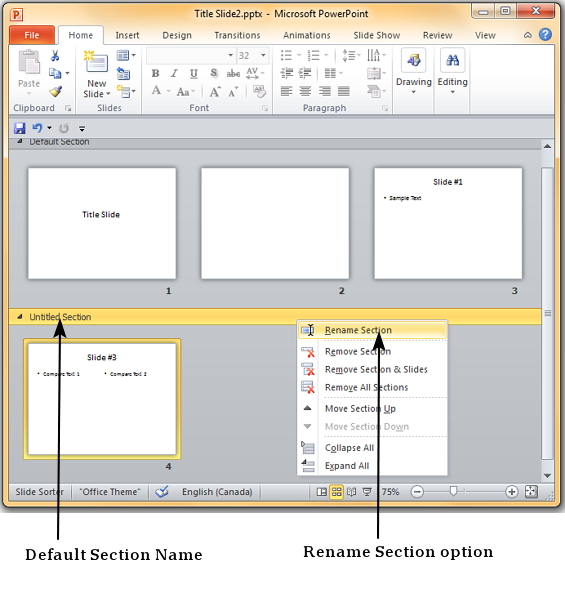
Task: Center the text alignment
Action: coord(305,91)
